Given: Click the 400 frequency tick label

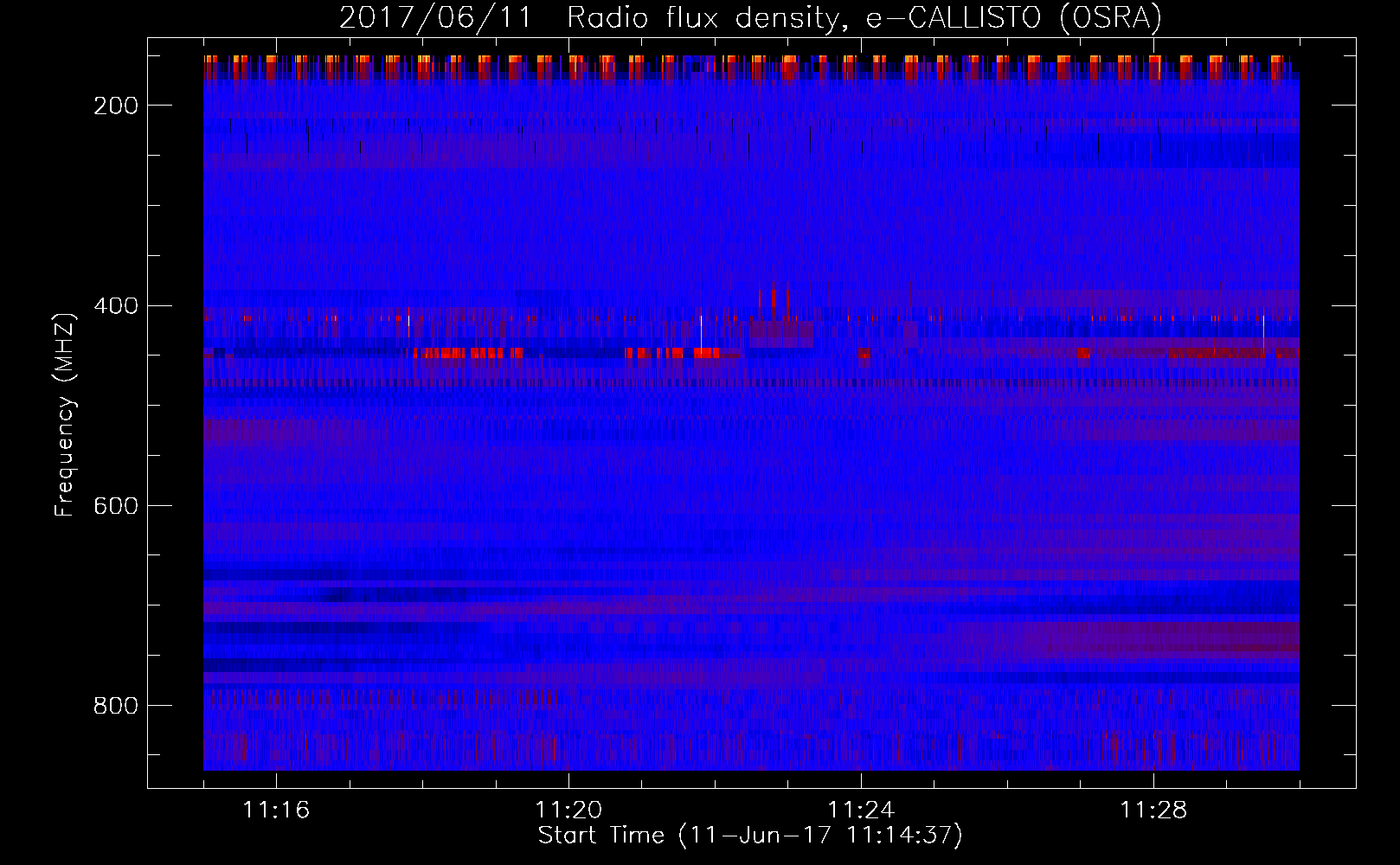Looking at the screenshot, I should [116, 306].
